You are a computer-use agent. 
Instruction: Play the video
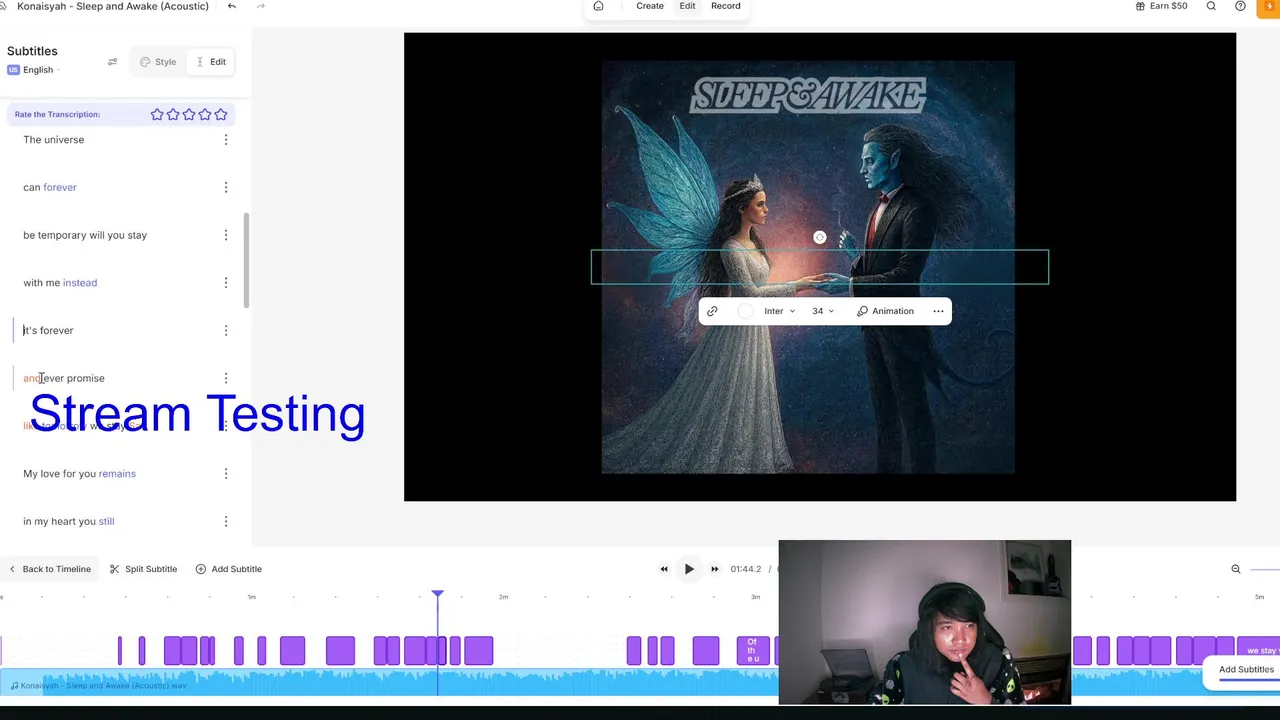point(689,569)
